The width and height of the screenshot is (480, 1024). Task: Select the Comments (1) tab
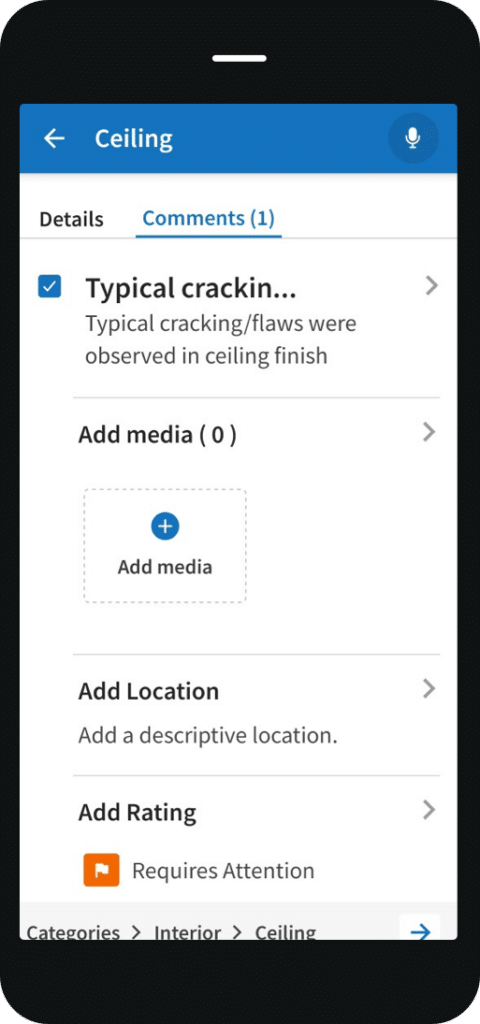(208, 218)
